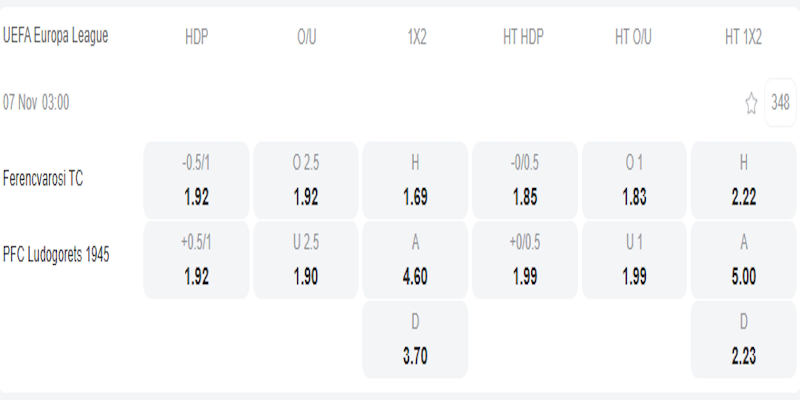Open the 348 more markets button
Image resolution: width=800 pixels, height=400 pixels.
pos(780,103)
